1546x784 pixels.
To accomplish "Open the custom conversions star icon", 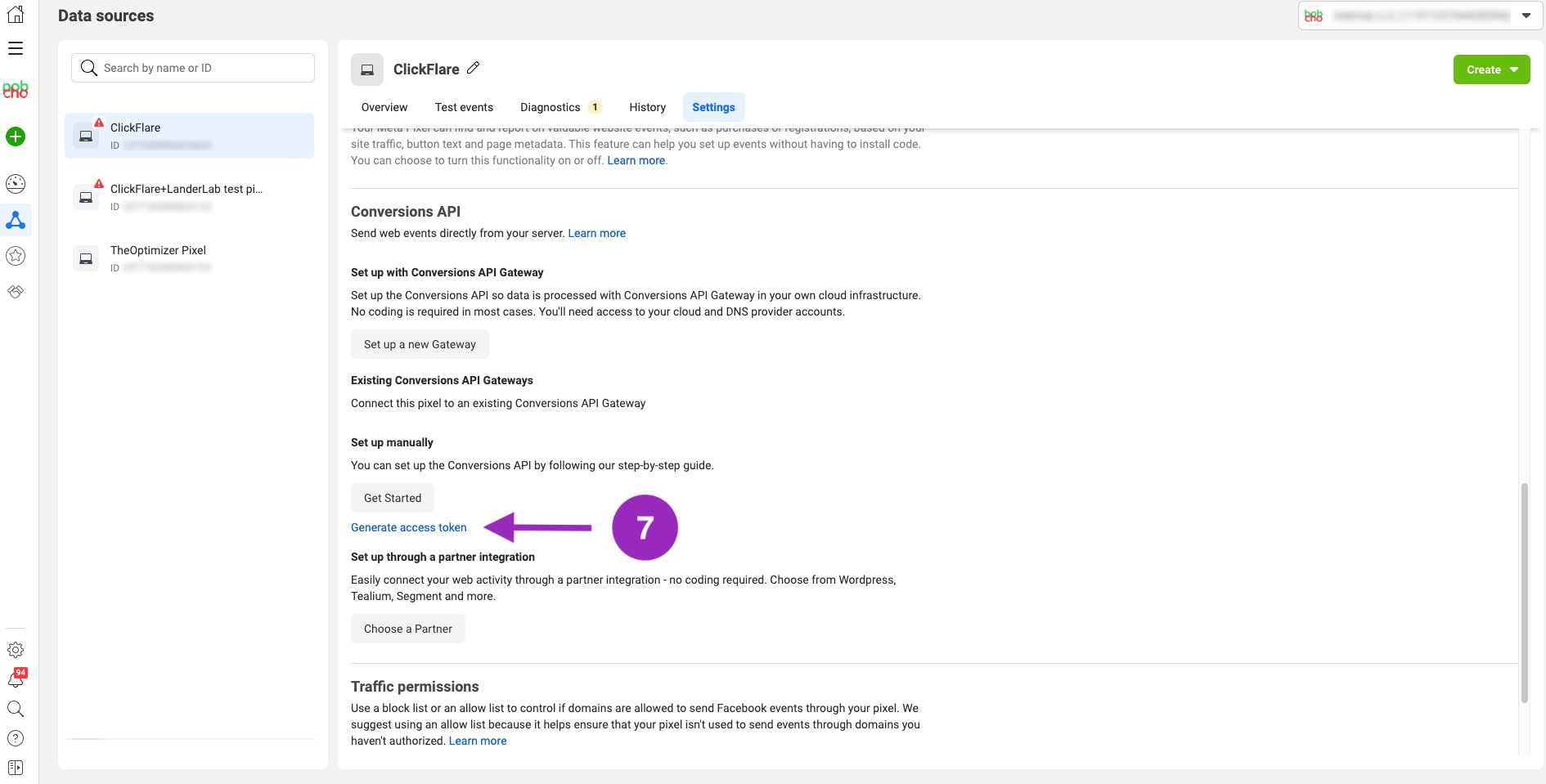I will (x=16, y=256).
